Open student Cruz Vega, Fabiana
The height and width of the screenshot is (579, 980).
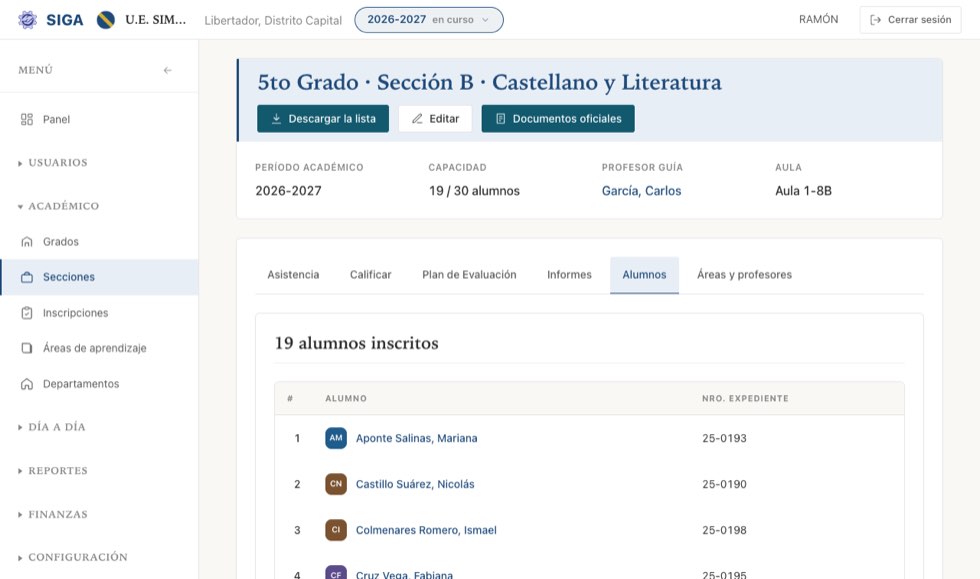pyautogui.click(x=404, y=575)
